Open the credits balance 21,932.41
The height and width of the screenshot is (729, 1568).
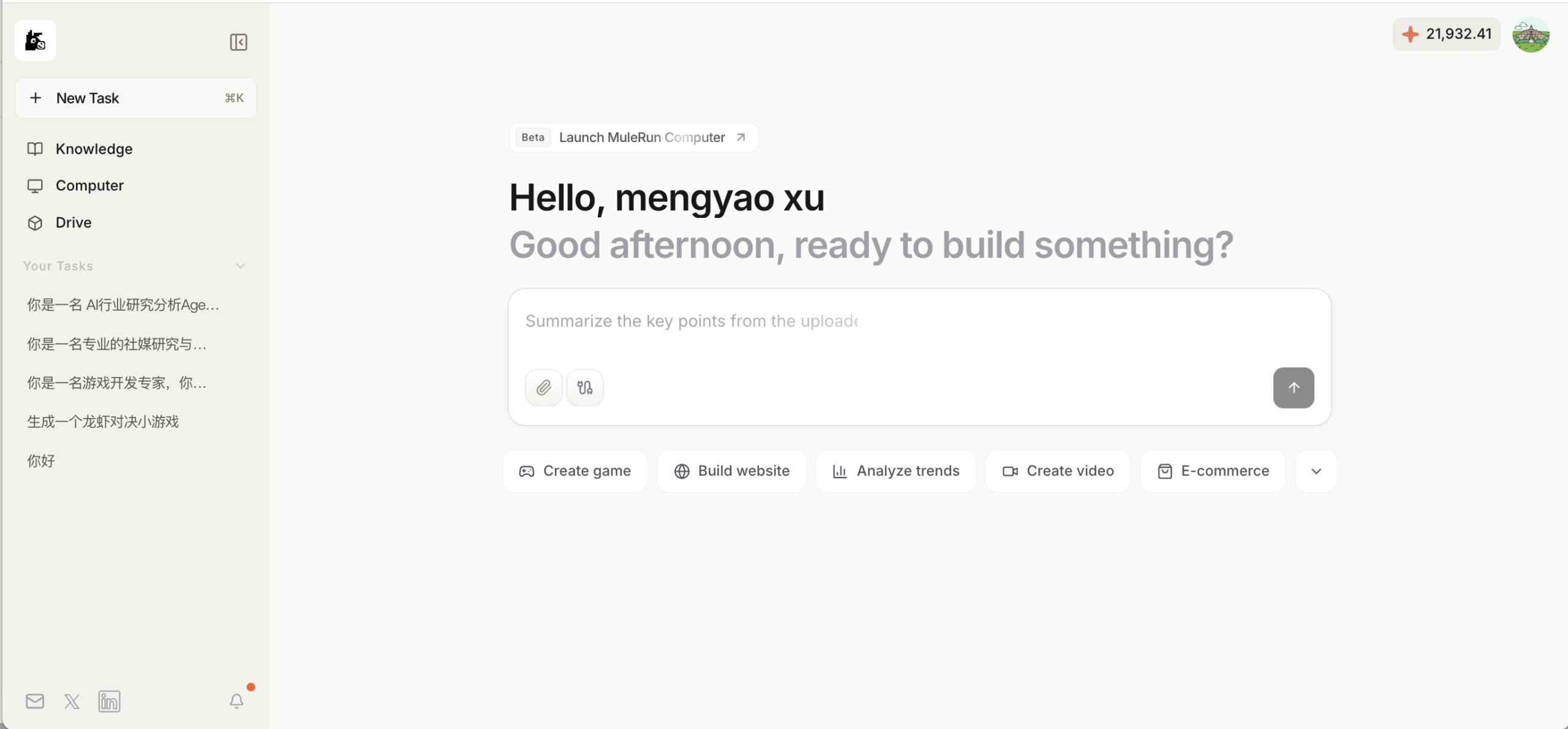1446,34
